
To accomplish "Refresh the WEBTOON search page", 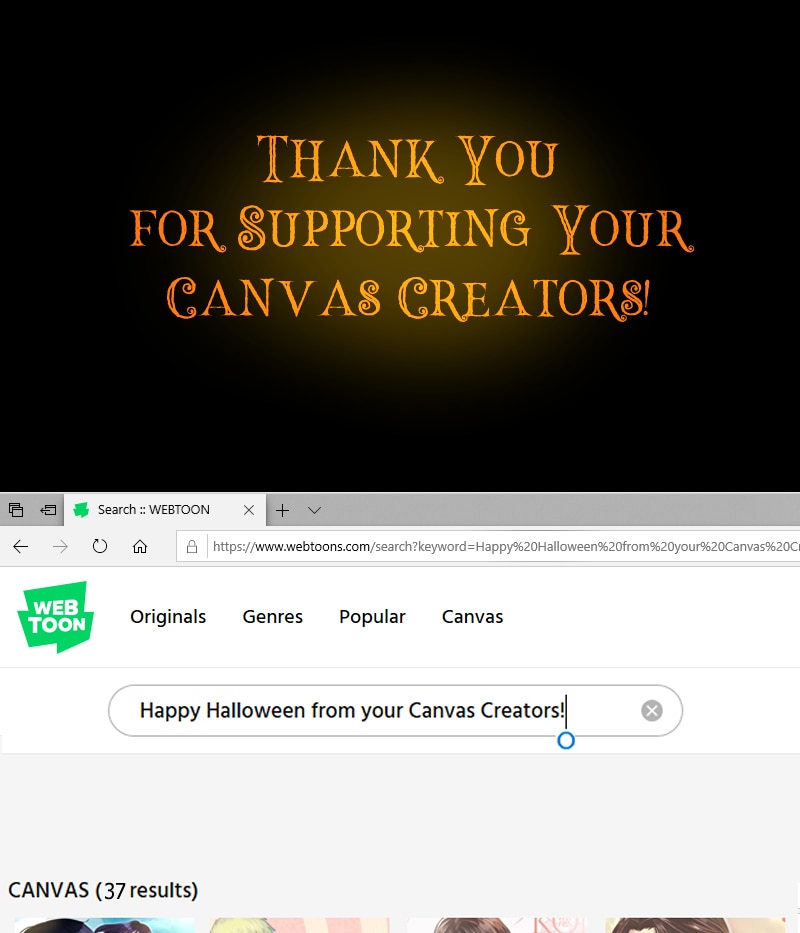I will [x=100, y=546].
